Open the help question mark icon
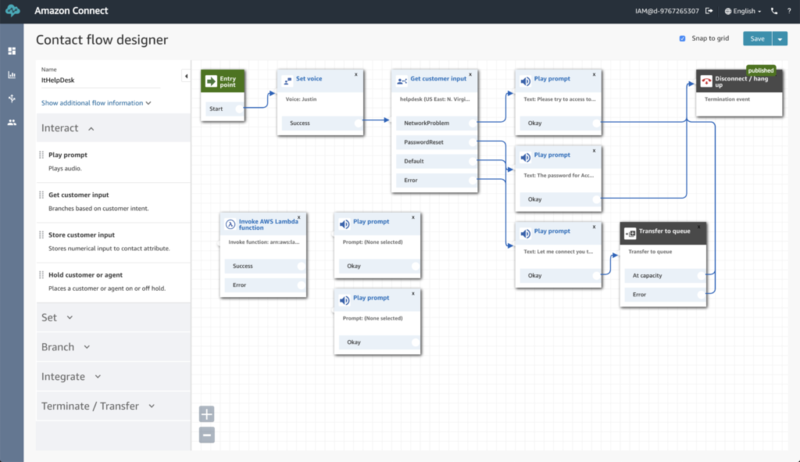 tap(789, 11)
